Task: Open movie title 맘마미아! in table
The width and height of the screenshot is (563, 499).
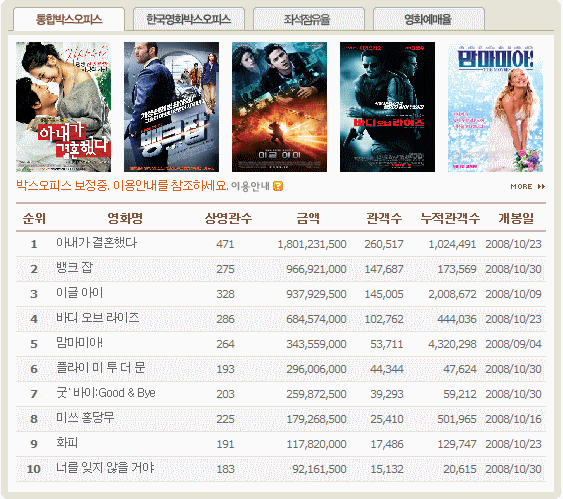Action: coord(79,343)
